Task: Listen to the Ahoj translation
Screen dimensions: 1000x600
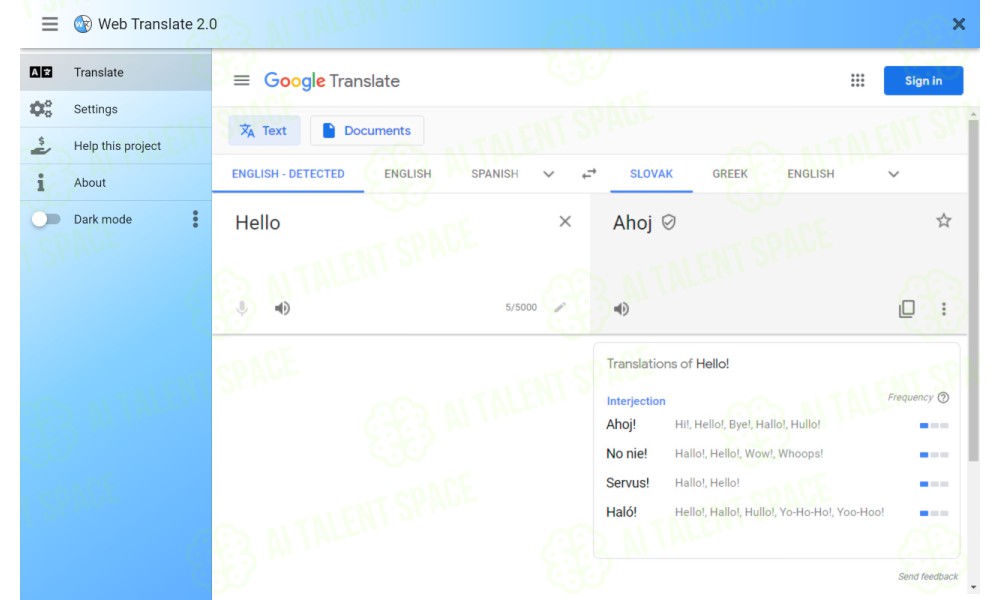Action: pos(621,309)
